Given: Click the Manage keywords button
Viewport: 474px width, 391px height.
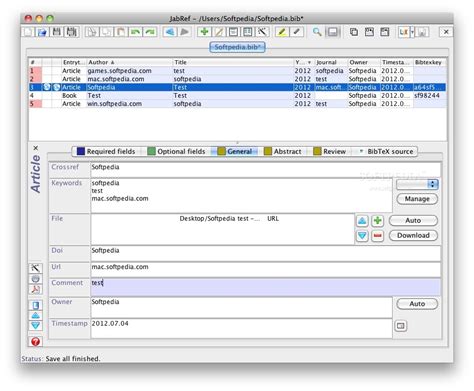Looking at the screenshot, I should (x=417, y=199).
